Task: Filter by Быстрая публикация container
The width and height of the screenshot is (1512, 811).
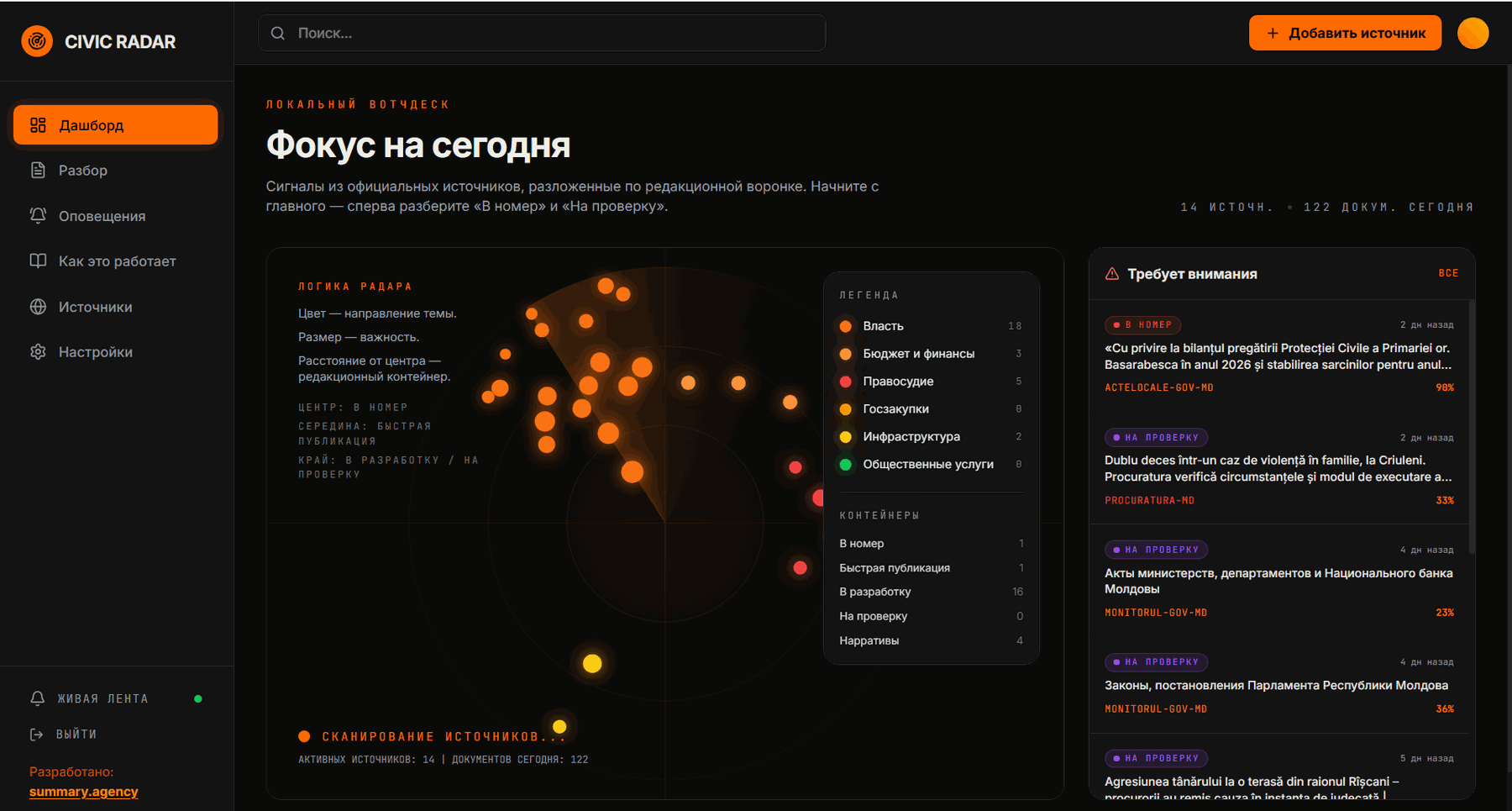Action: 931,568
